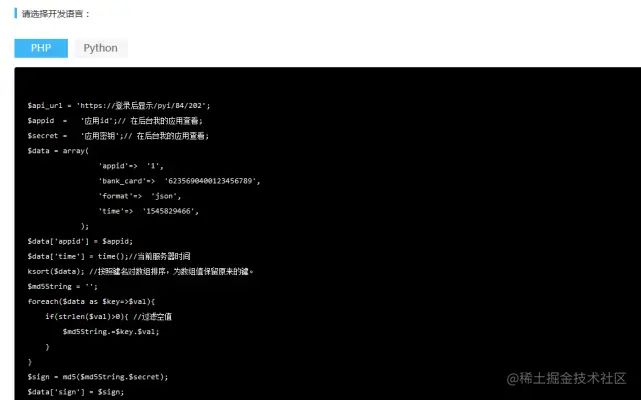The height and width of the screenshot is (400, 641).
Task: Switch to the Python language tab
Action: coord(101,48)
